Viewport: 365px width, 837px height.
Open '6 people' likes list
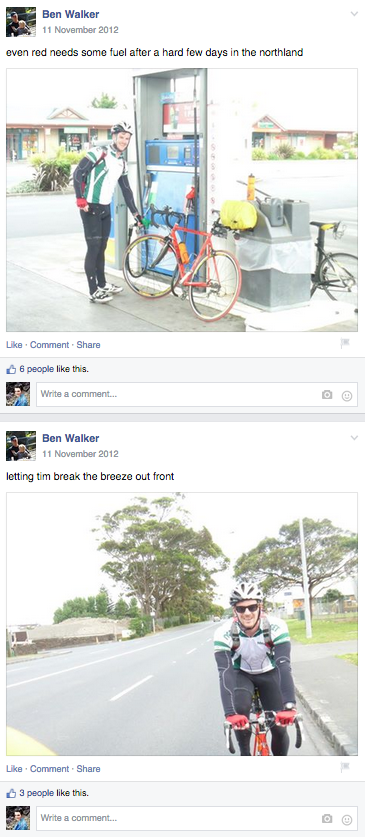(x=37, y=369)
